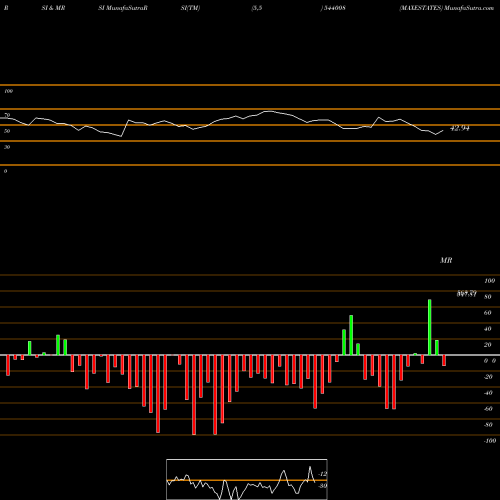The height and width of the screenshot is (500, 500).
Task: Click the -12 value in the mini chart
Action: 322,474
